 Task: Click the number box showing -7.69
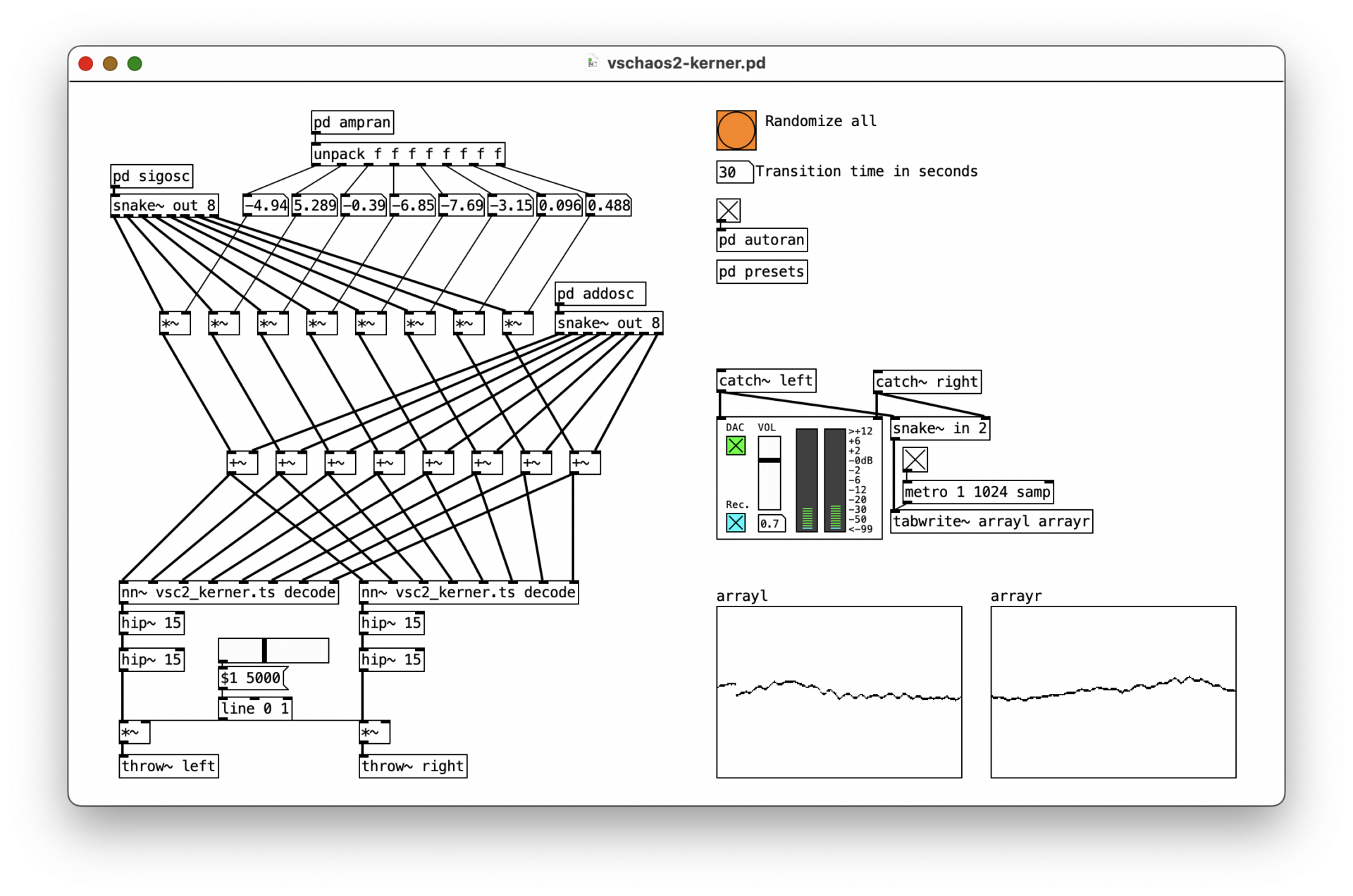click(462, 206)
